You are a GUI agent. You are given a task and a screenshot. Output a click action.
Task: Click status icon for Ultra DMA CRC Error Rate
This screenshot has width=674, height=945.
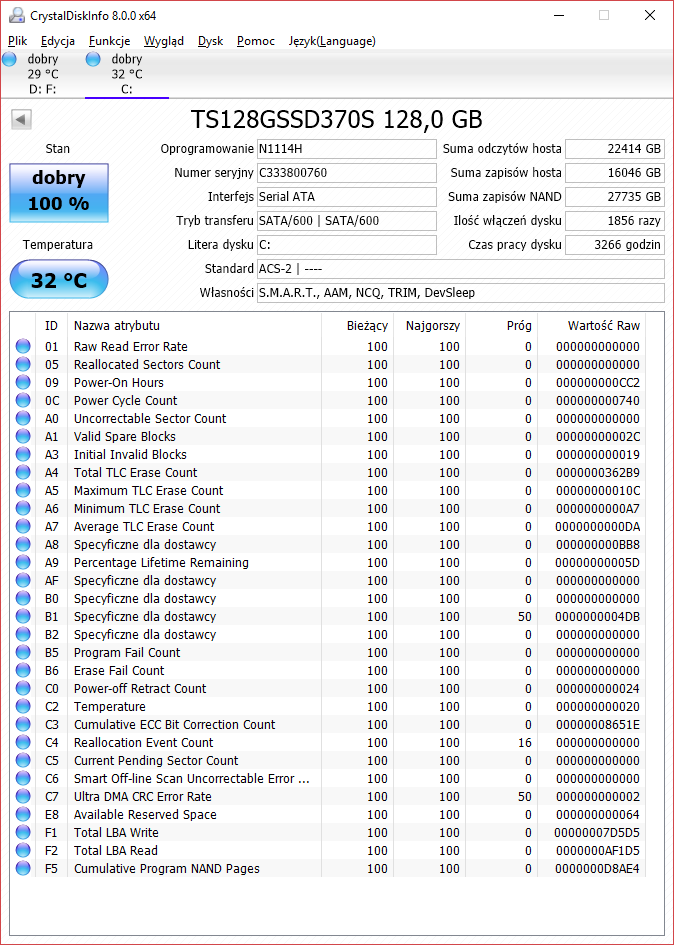[x=23, y=797]
